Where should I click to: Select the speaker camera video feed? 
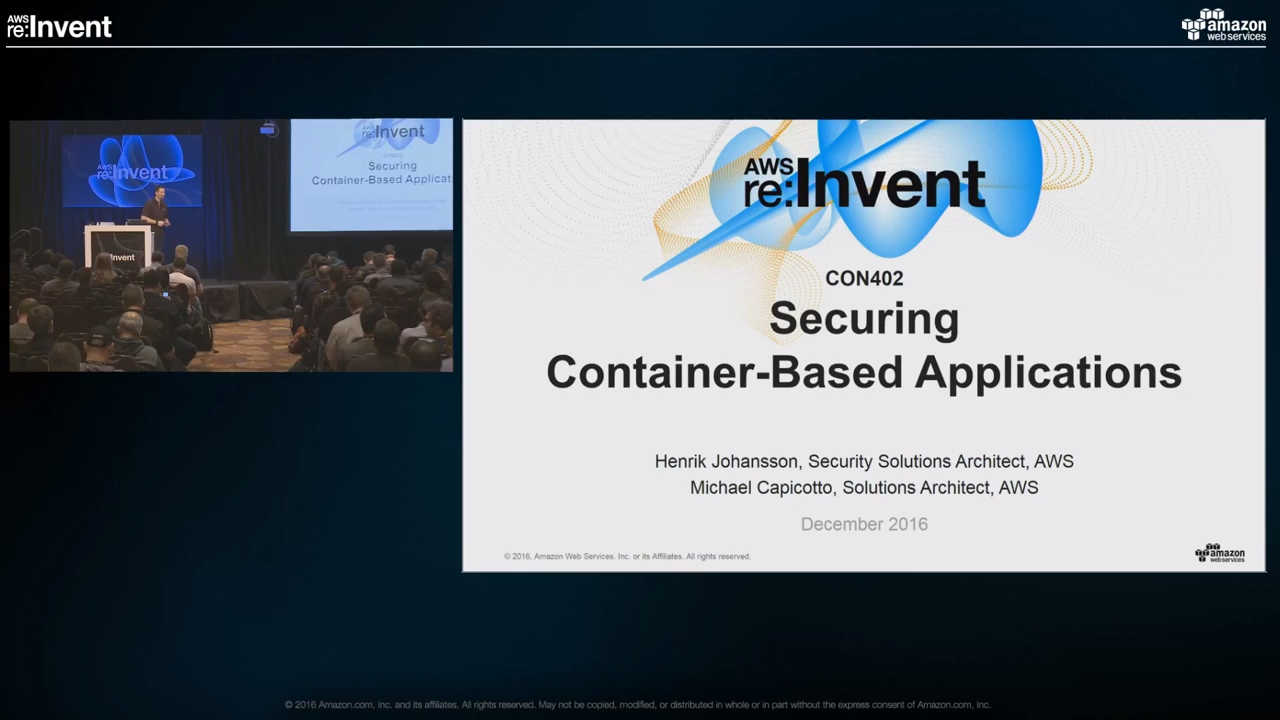231,246
